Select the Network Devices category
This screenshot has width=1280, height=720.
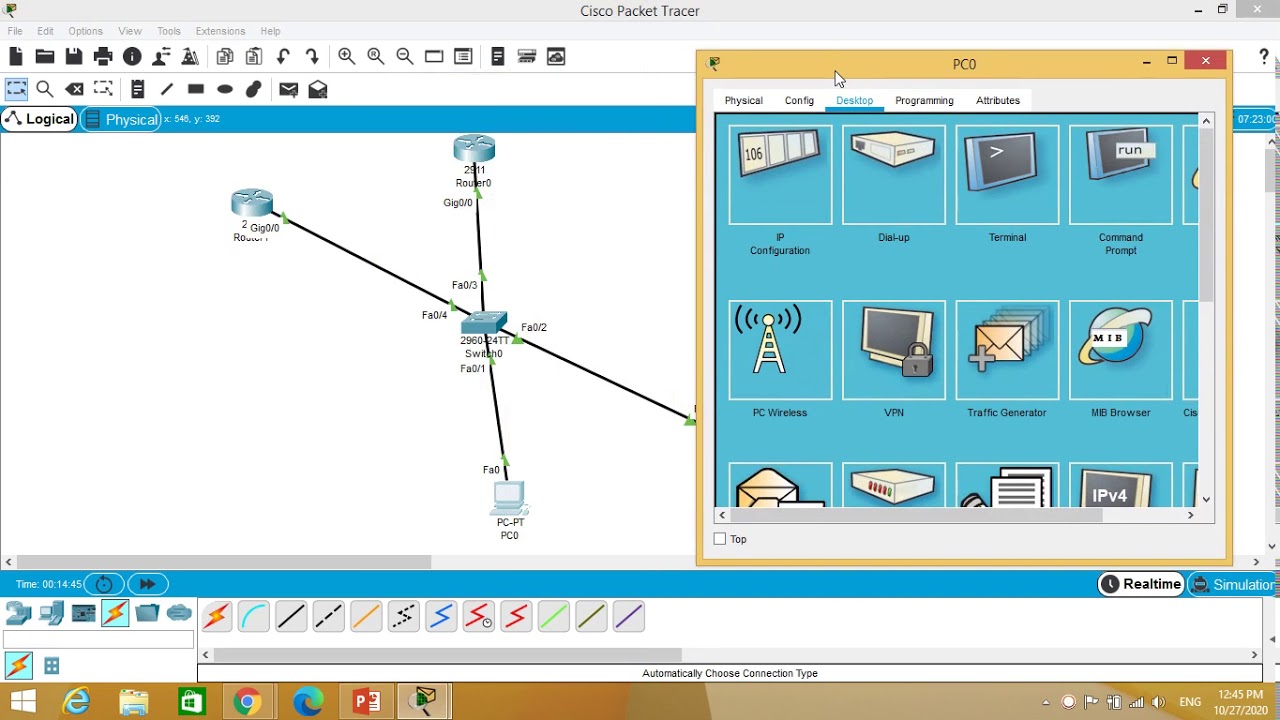click(x=19, y=613)
